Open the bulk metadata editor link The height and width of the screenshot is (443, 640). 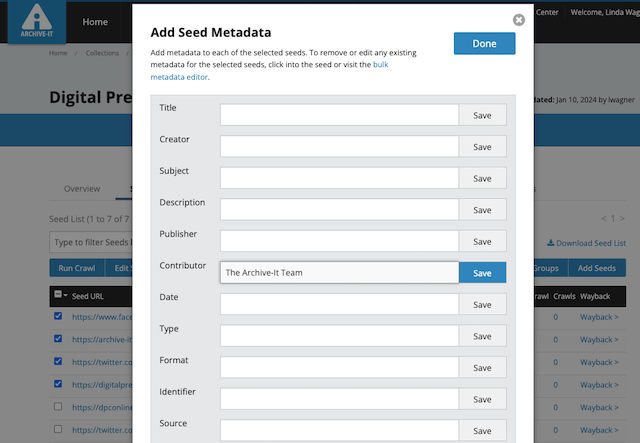180,76
